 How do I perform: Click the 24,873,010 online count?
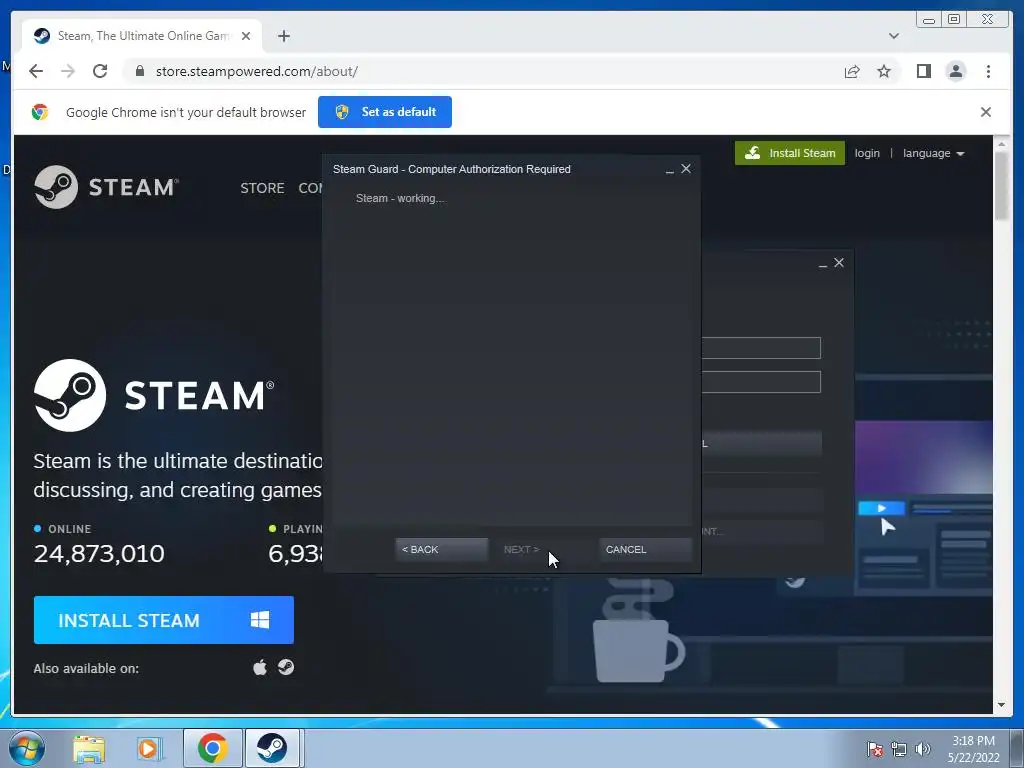click(x=99, y=554)
